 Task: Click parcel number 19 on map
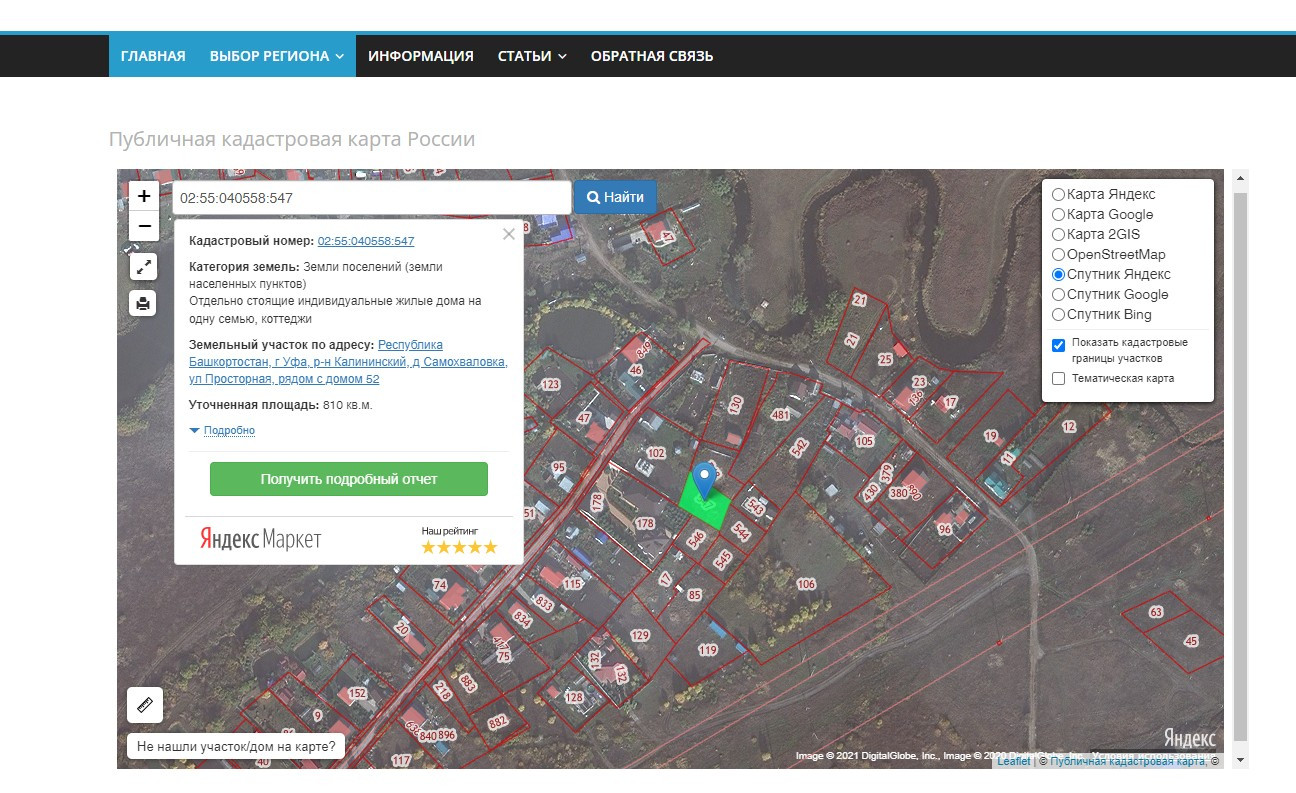pyautogui.click(x=991, y=436)
